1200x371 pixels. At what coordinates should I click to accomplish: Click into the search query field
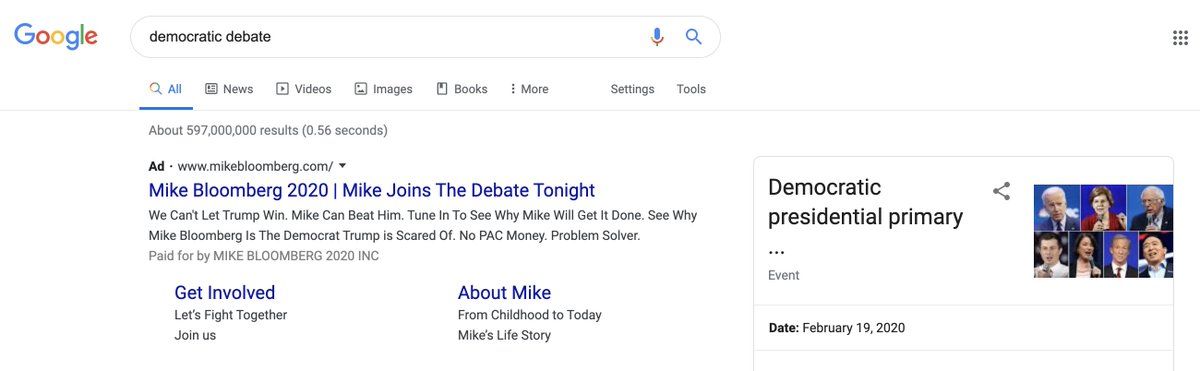390,37
